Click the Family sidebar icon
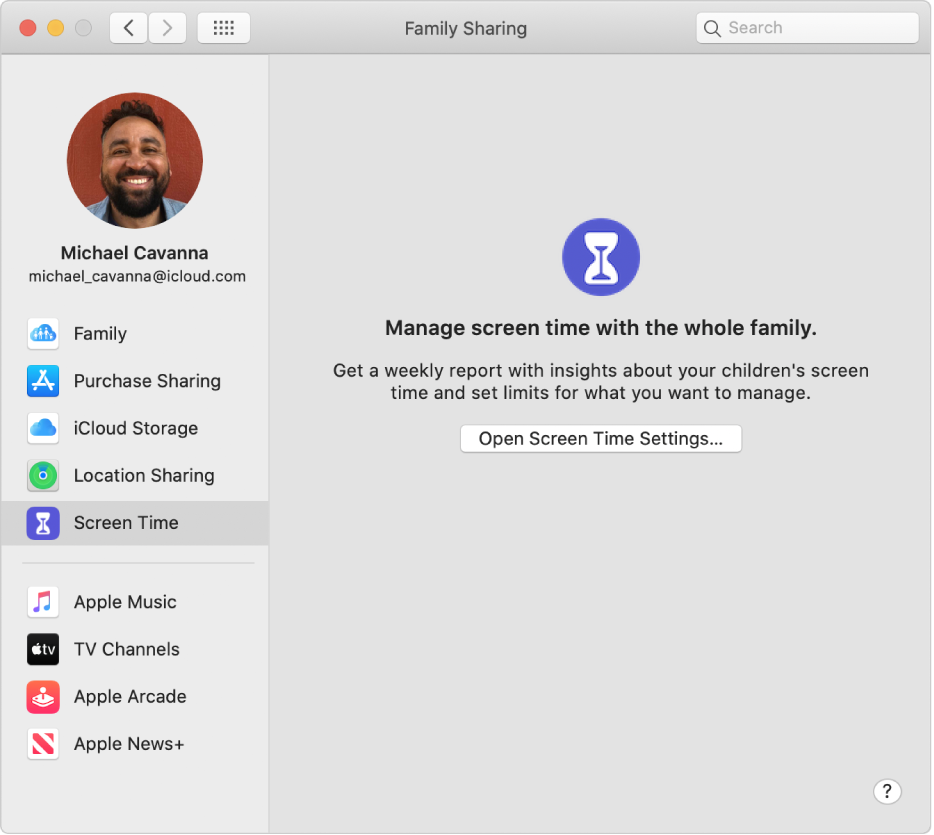934x835 pixels. tap(43, 334)
